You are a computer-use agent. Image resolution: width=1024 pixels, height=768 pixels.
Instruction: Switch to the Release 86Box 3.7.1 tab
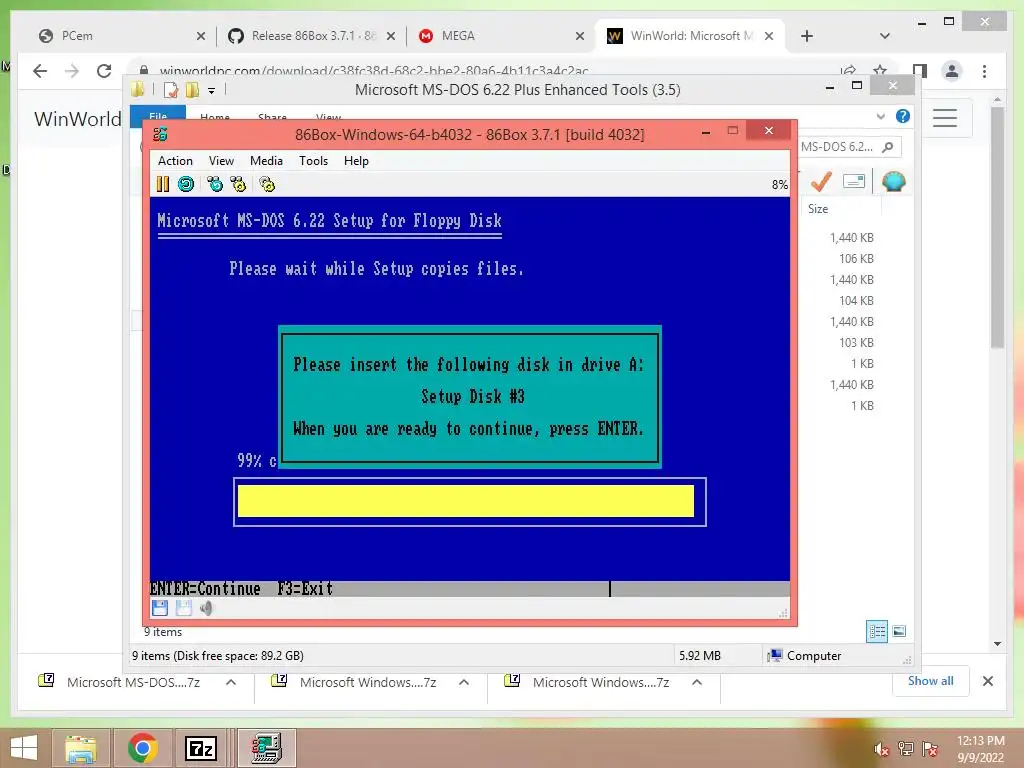tap(310, 36)
